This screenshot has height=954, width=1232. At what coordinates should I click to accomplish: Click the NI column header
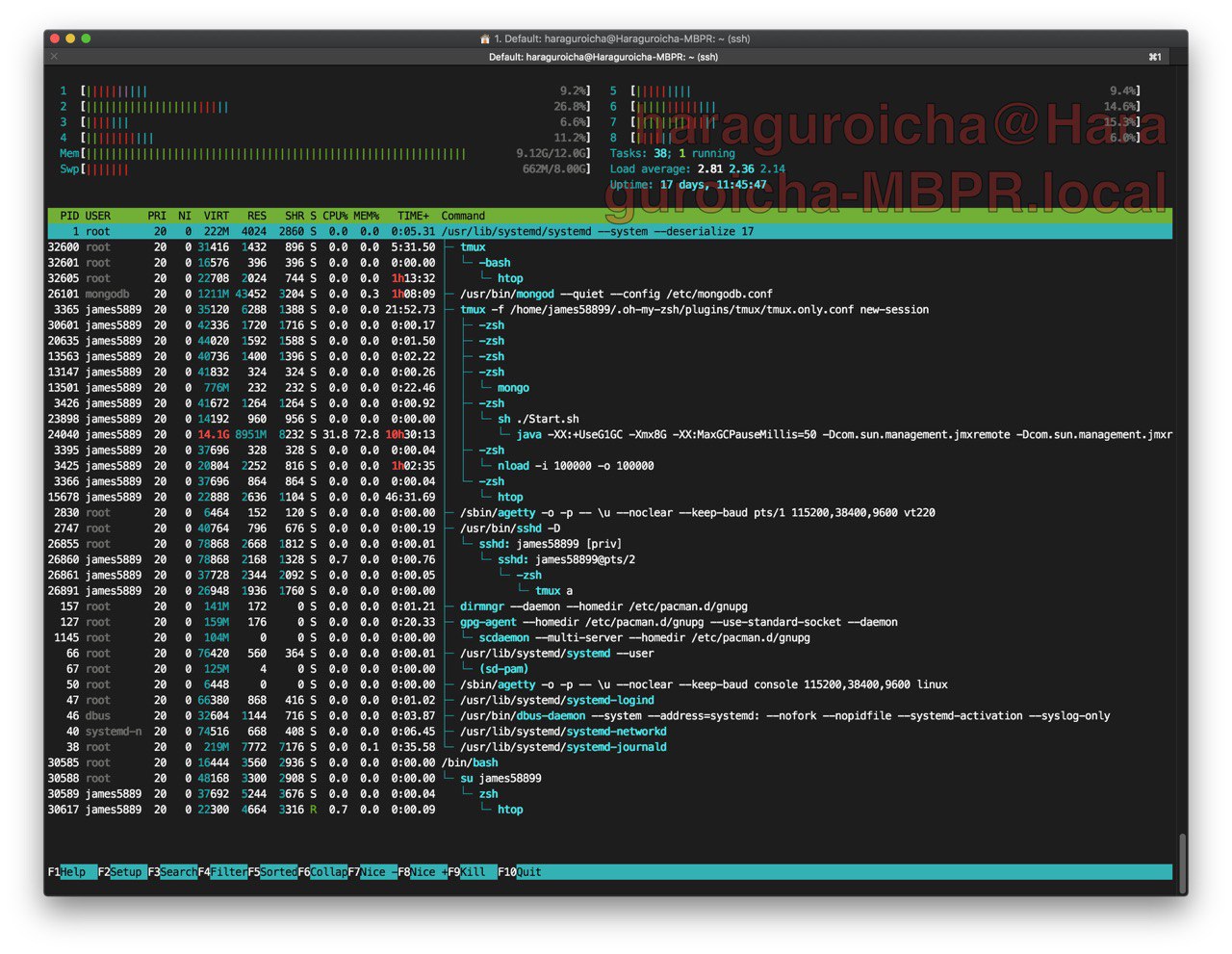[x=185, y=216]
